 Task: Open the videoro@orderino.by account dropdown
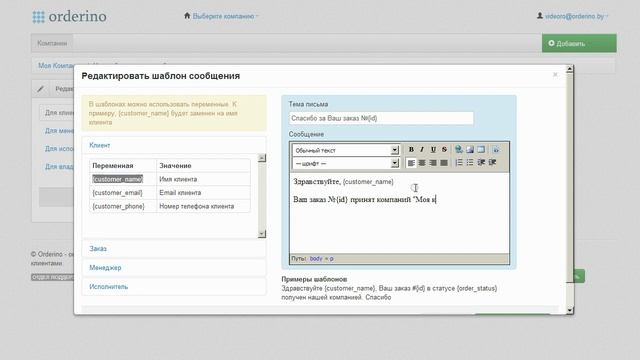pos(576,16)
